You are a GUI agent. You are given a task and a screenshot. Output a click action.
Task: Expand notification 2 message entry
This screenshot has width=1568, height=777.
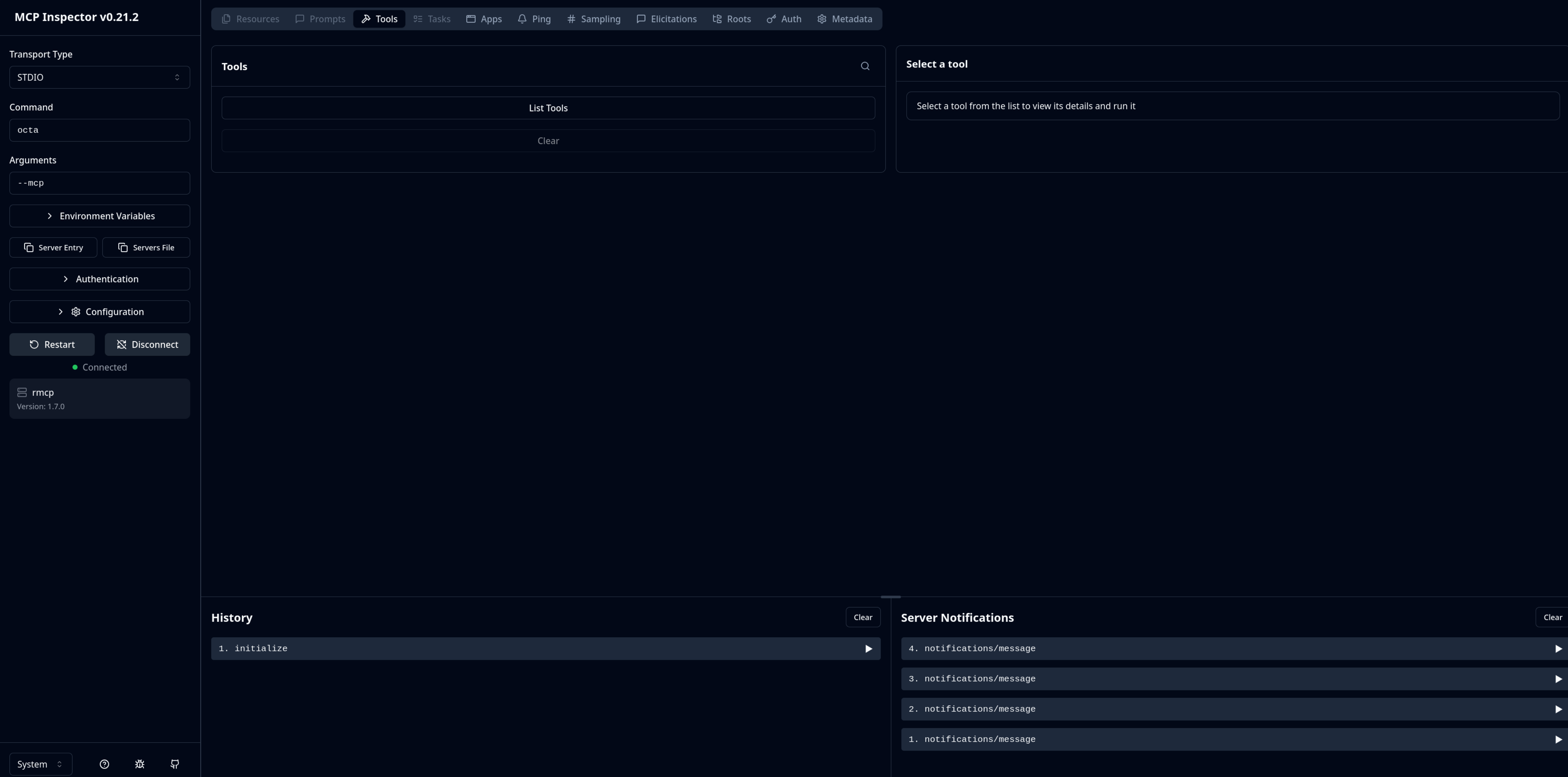tap(1234, 710)
